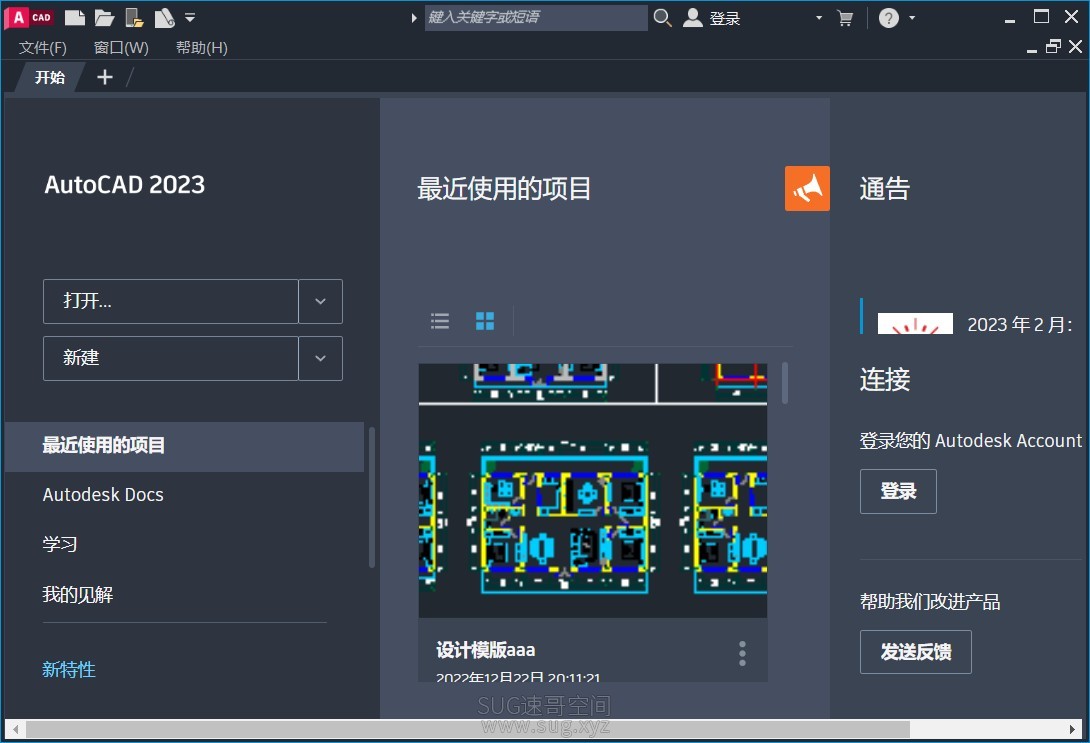This screenshot has height=743, width=1090.
Task: Select 最近使用的项目 in the left sidebar
Action: [x=184, y=446]
